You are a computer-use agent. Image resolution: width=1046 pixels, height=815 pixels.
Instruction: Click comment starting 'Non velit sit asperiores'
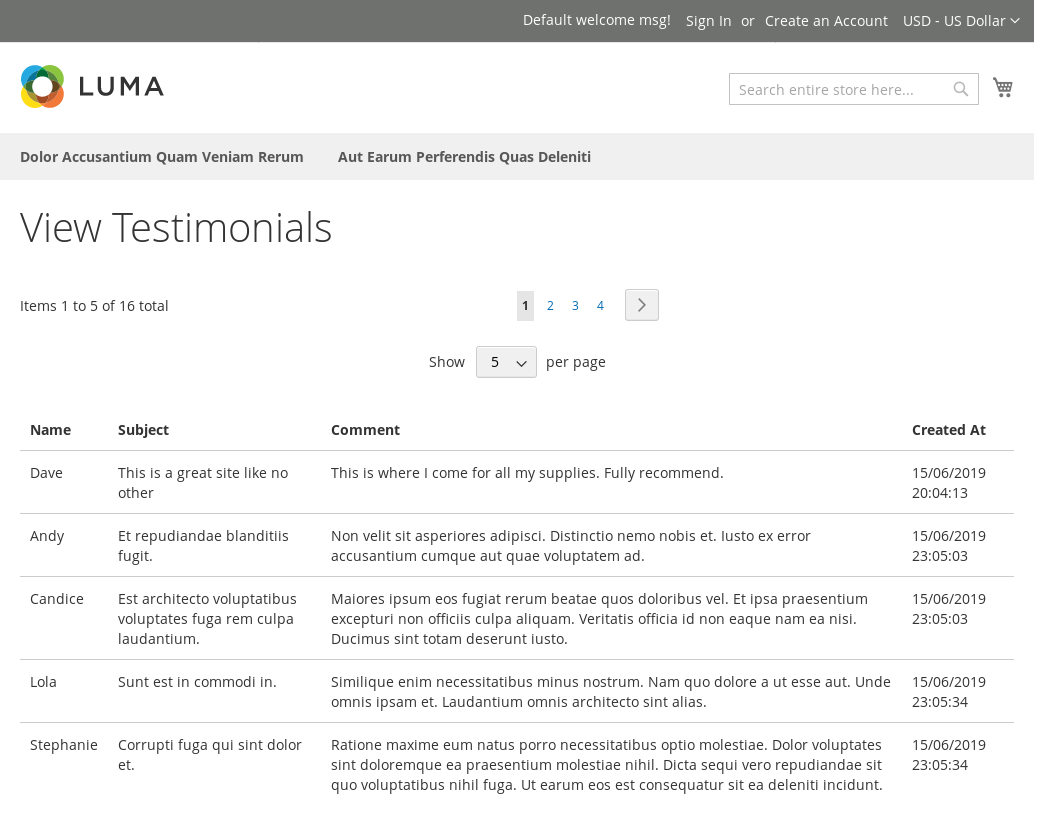[571, 546]
